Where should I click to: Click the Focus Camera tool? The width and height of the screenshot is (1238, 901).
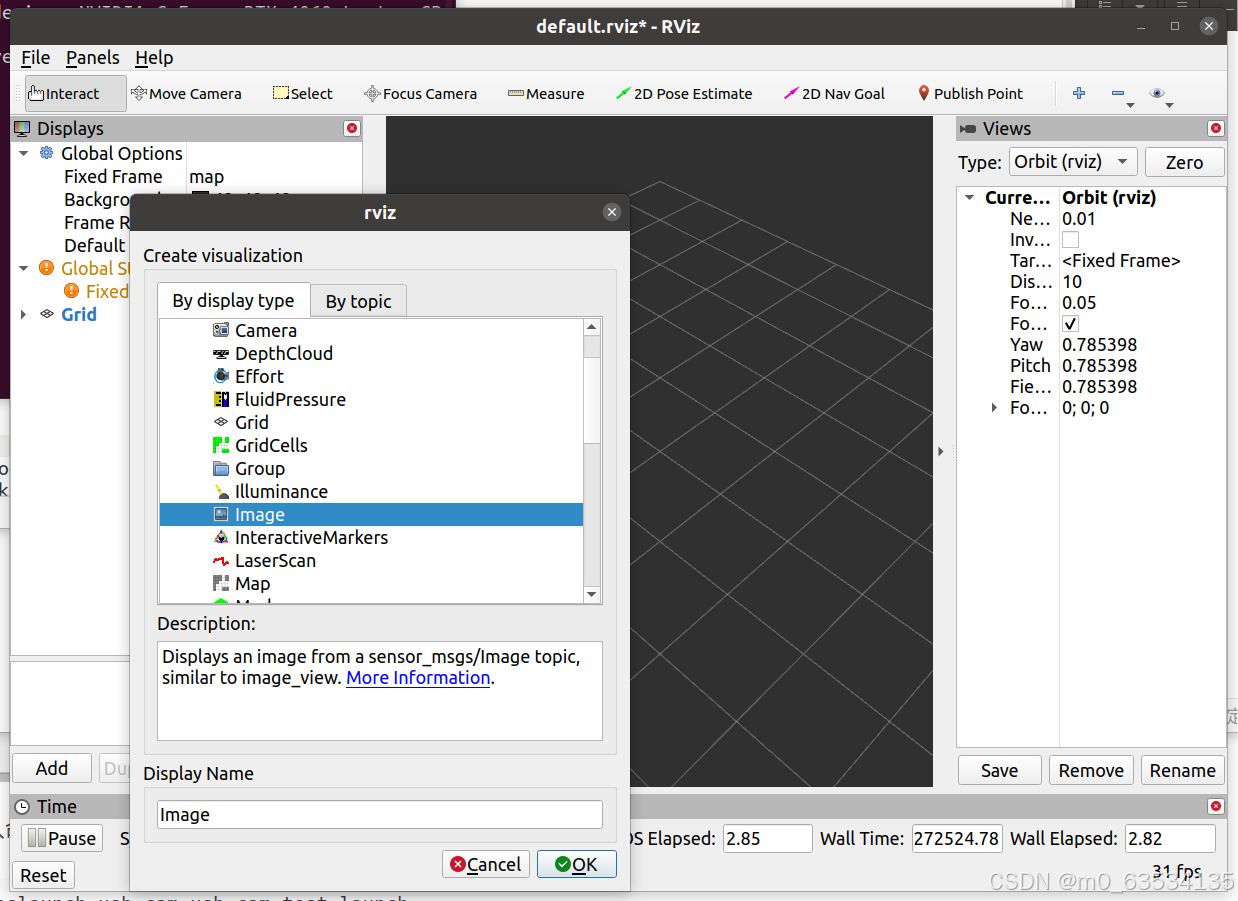click(x=420, y=94)
